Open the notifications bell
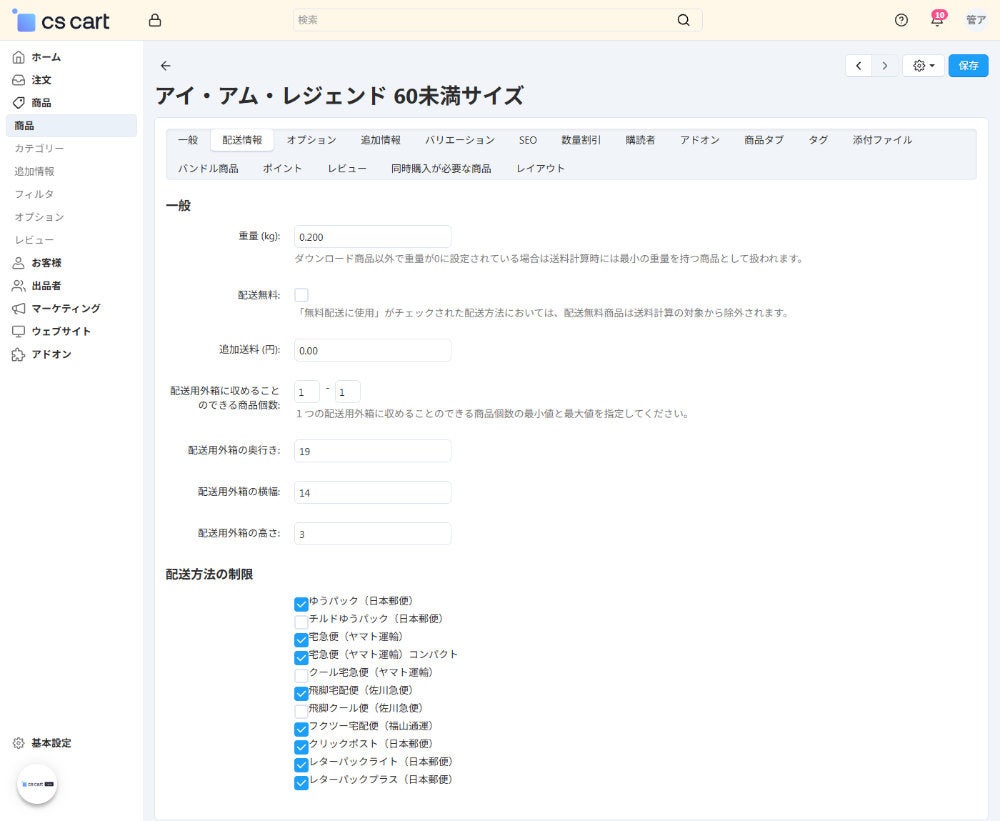 pos(937,20)
